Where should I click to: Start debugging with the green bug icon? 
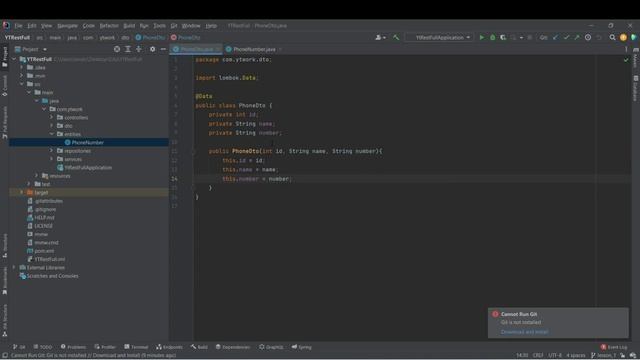[x=493, y=38]
